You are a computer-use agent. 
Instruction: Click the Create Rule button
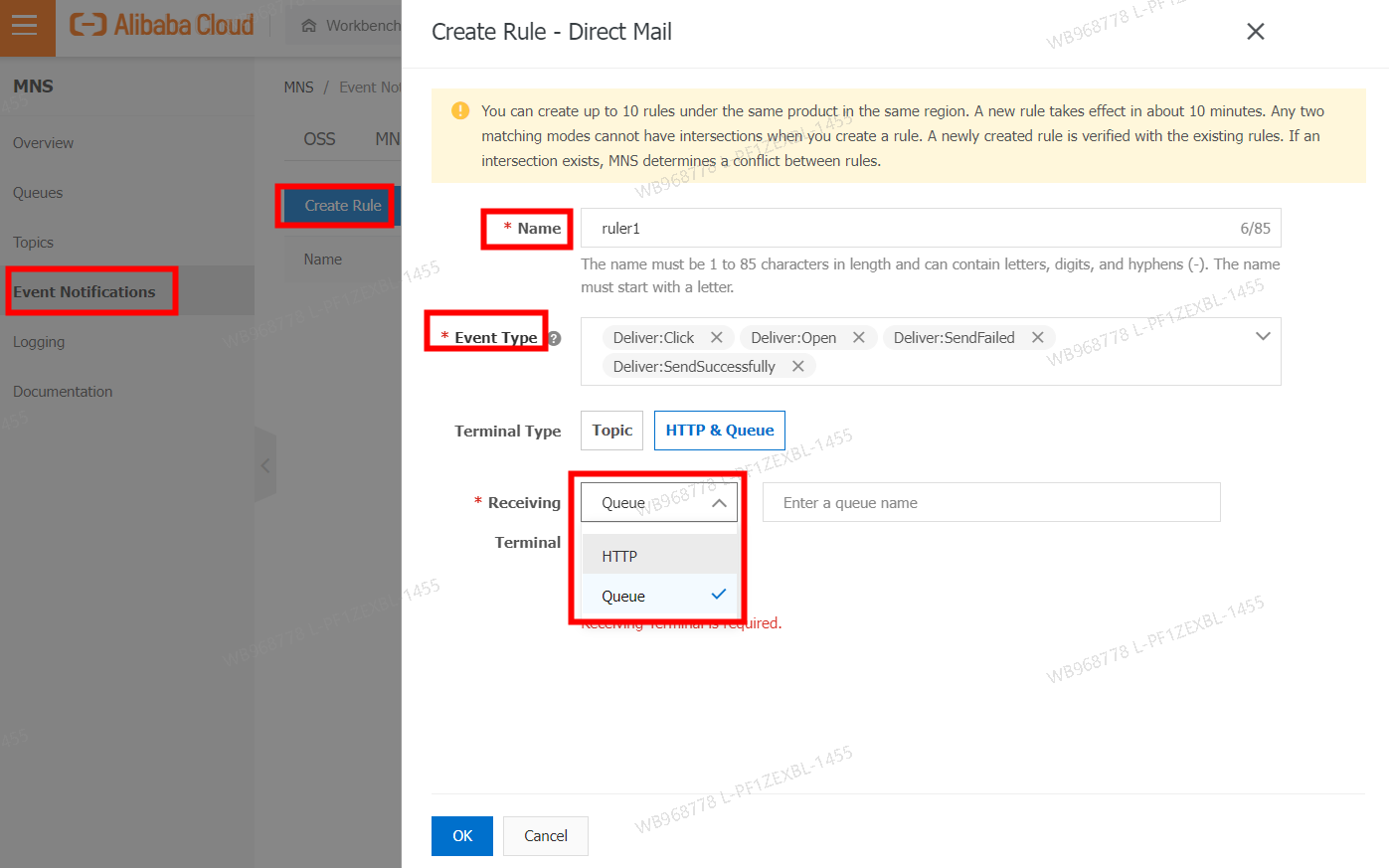[342, 206]
